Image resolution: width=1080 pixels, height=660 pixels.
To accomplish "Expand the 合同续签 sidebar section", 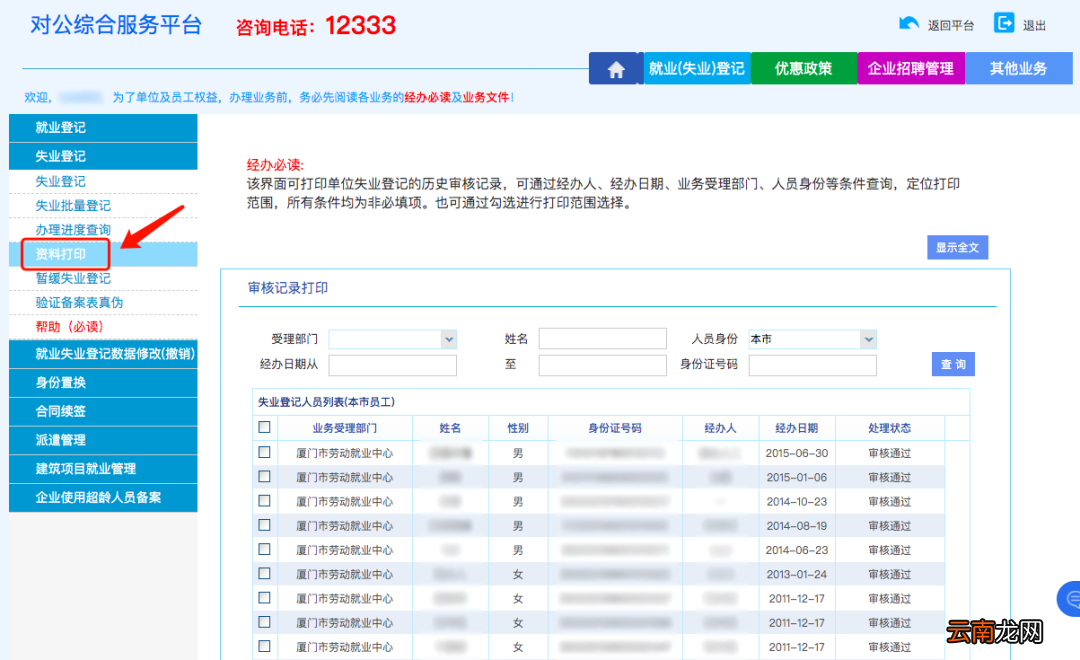I will pyautogui.click(x=103, y=411).
